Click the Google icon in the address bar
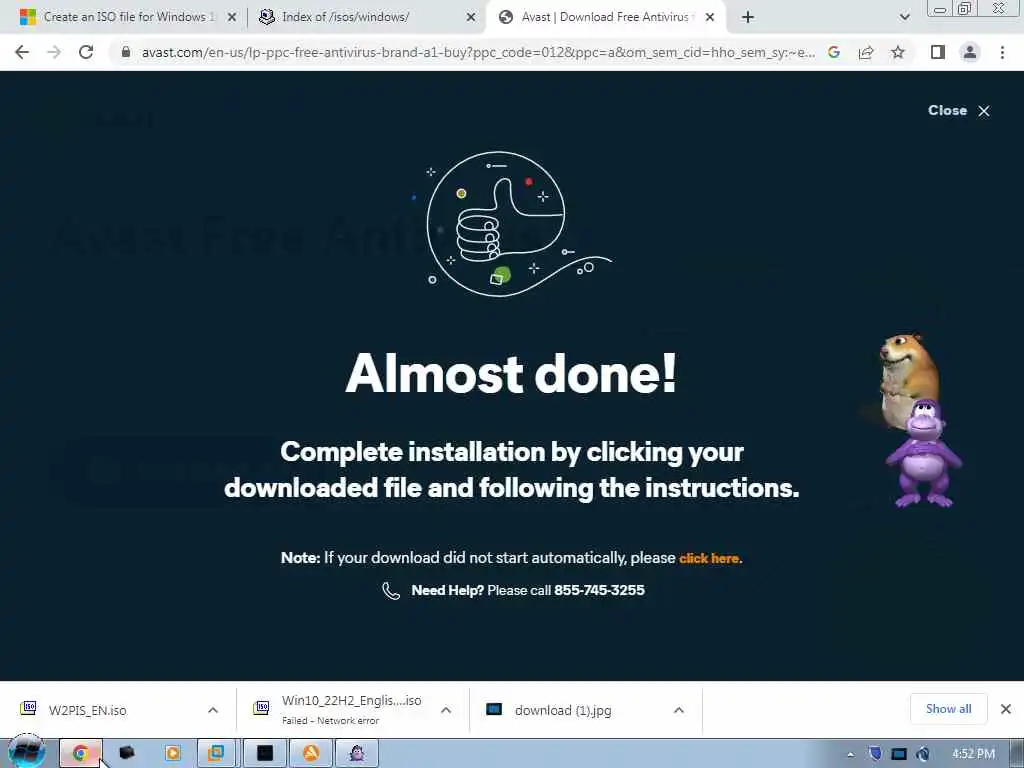 pyautogui.click(x=834, y=52)
